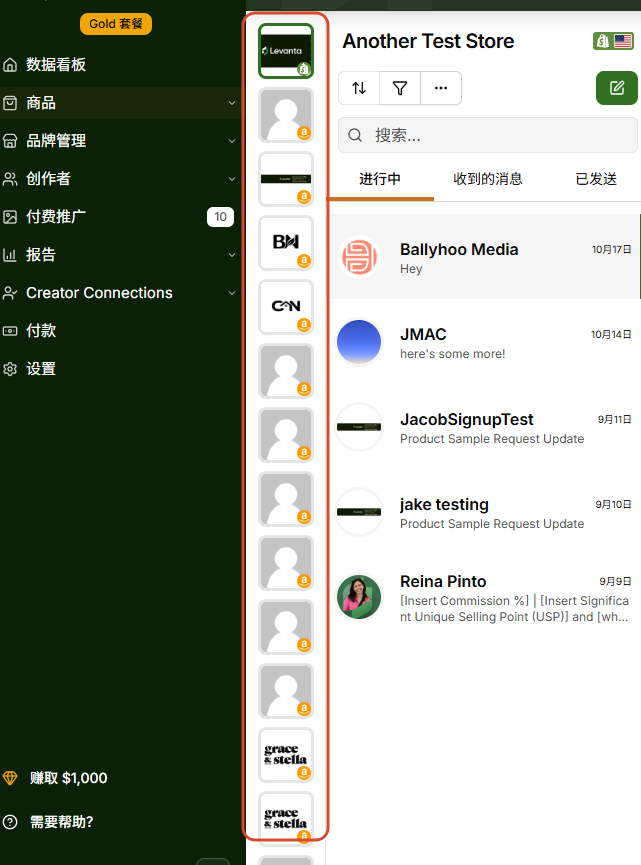
Task: Open the Reina Pinto conversation
Action: (485, 599)
